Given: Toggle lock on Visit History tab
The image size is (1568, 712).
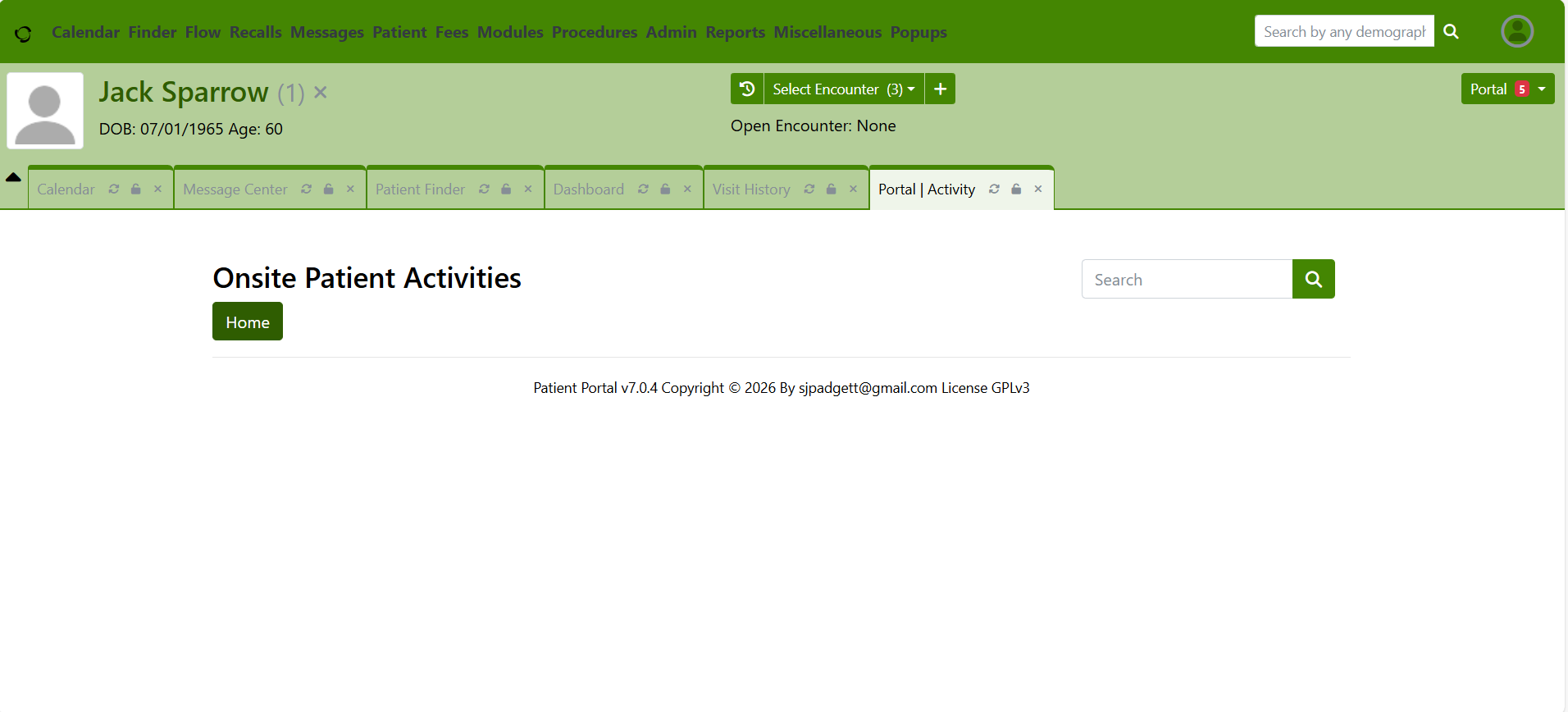Looking at the screenshot, I should pos(831,189).
